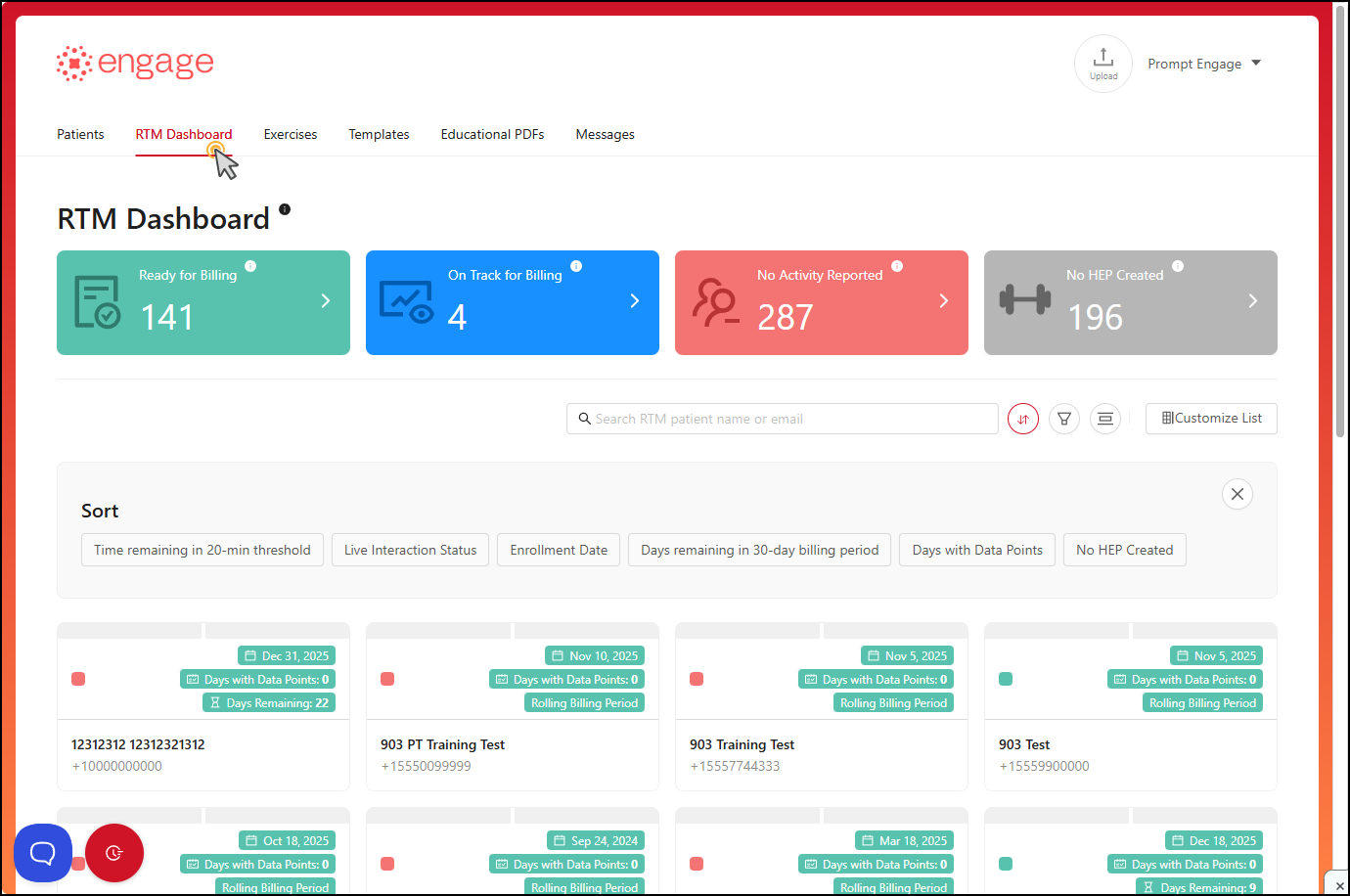
Task: Go to the Patients tab
Action: [80, 135]
